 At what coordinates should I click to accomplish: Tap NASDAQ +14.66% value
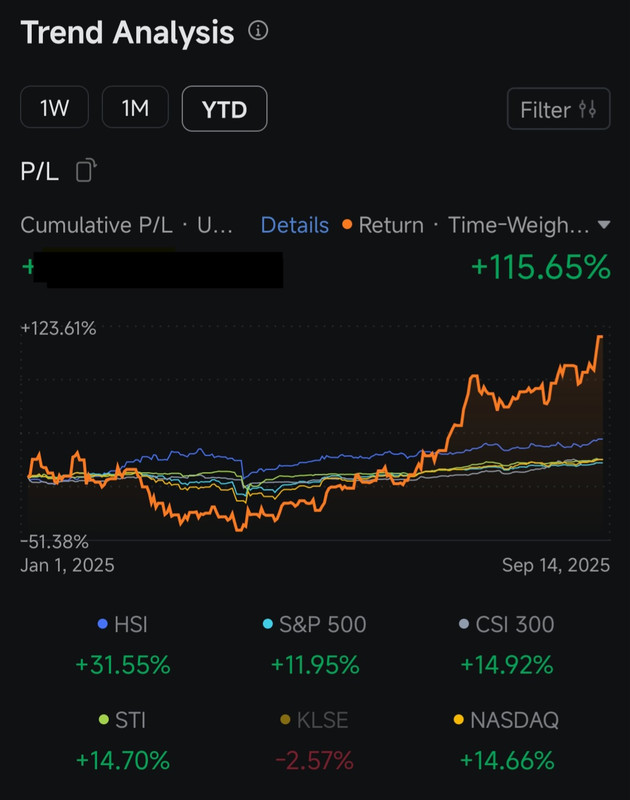(507, 761)
